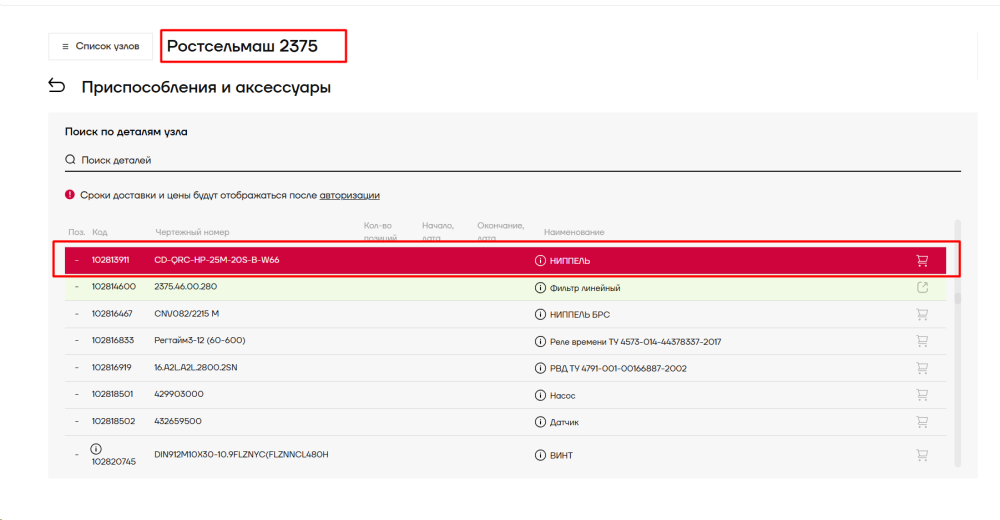
Task: Click the Ростсельмаш 2375 model title
Action: point(242,46)
